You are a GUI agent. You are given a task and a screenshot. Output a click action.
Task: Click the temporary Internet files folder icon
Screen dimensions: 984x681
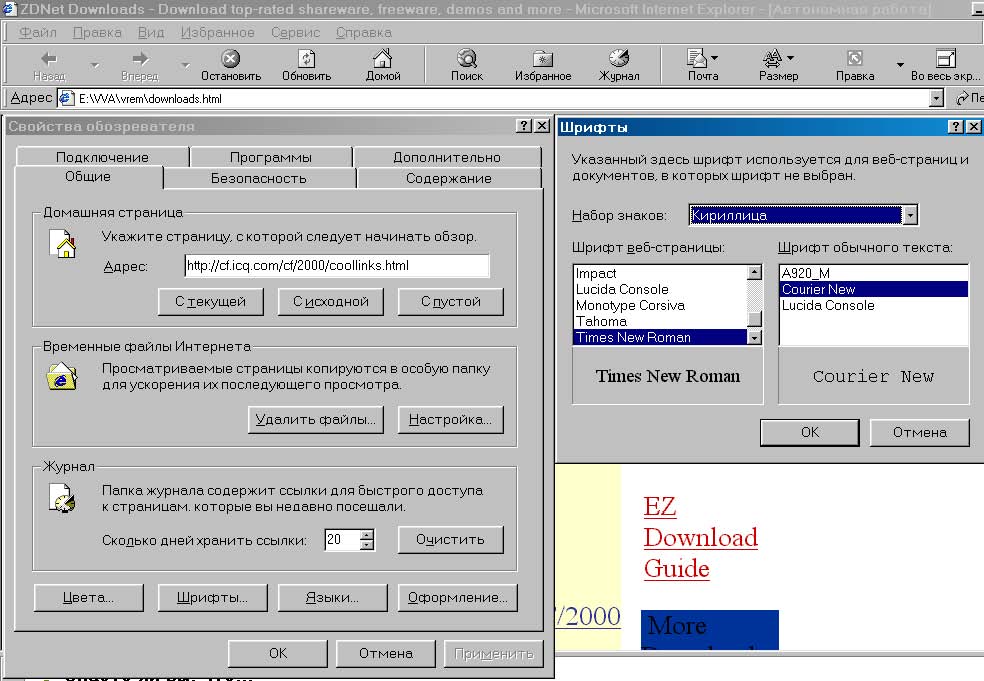(x=62, y=377)
